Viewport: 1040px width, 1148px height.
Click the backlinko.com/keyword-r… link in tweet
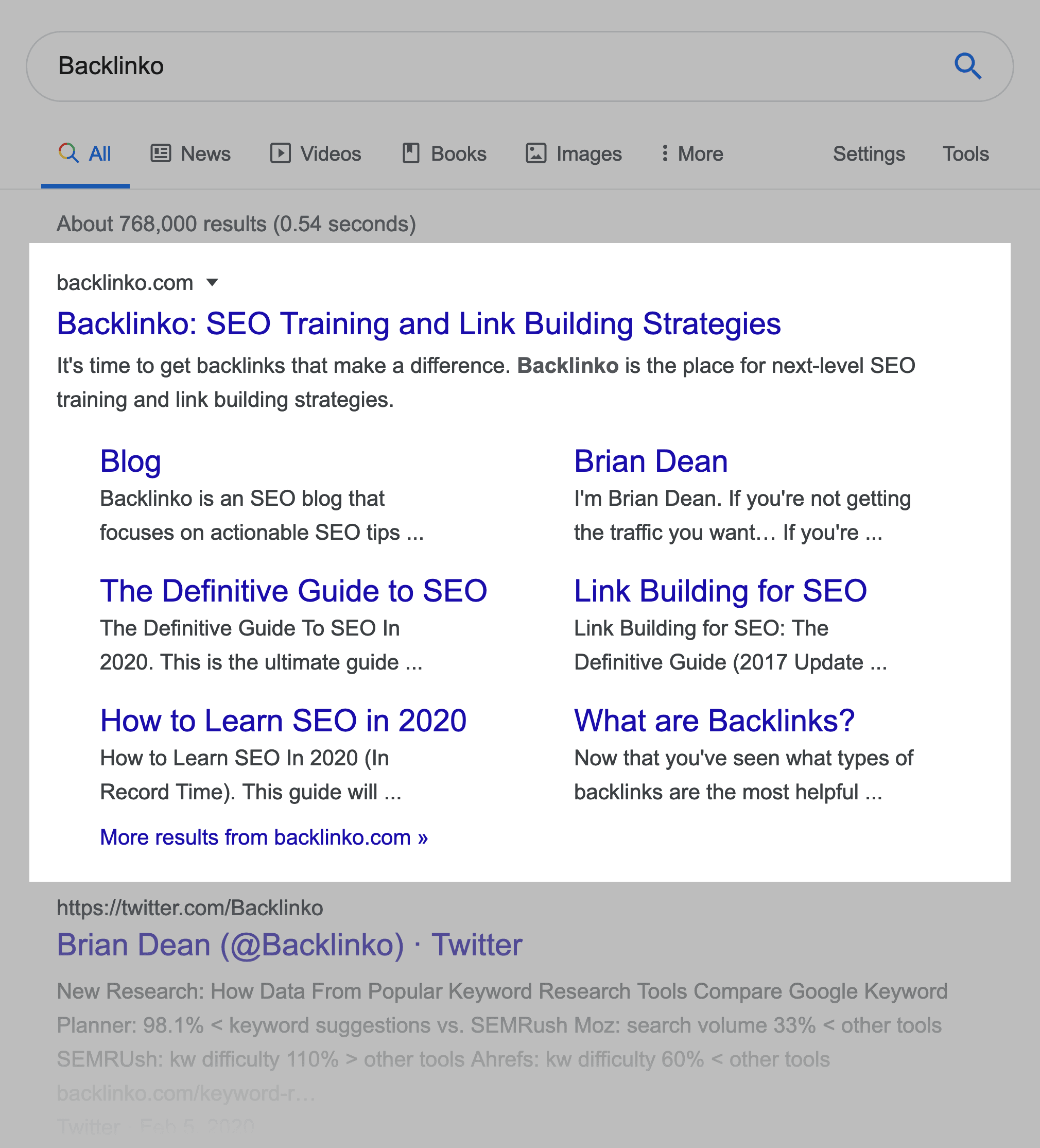point(185,1093)
